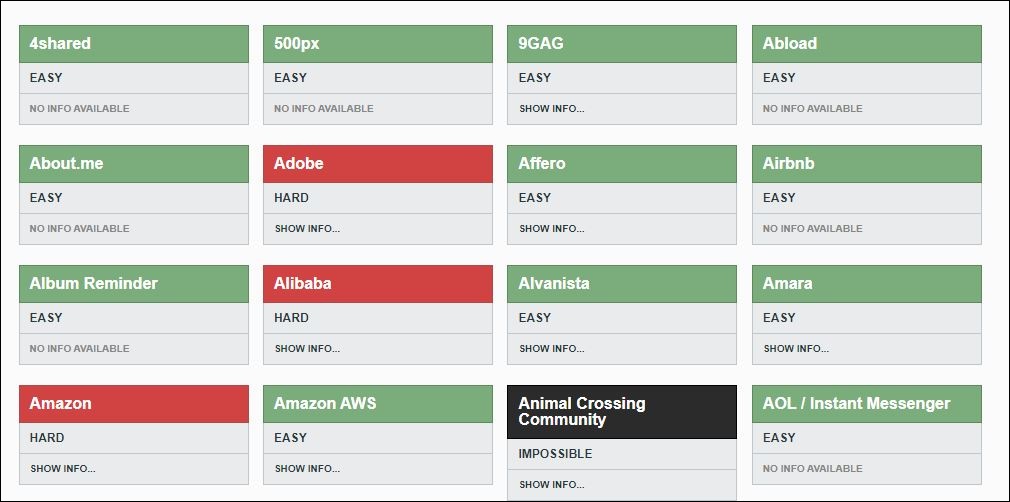Open the red Adobe header link
This screenshot has width=1010, height=502.
pyautogui.click(x=299, y=164)
